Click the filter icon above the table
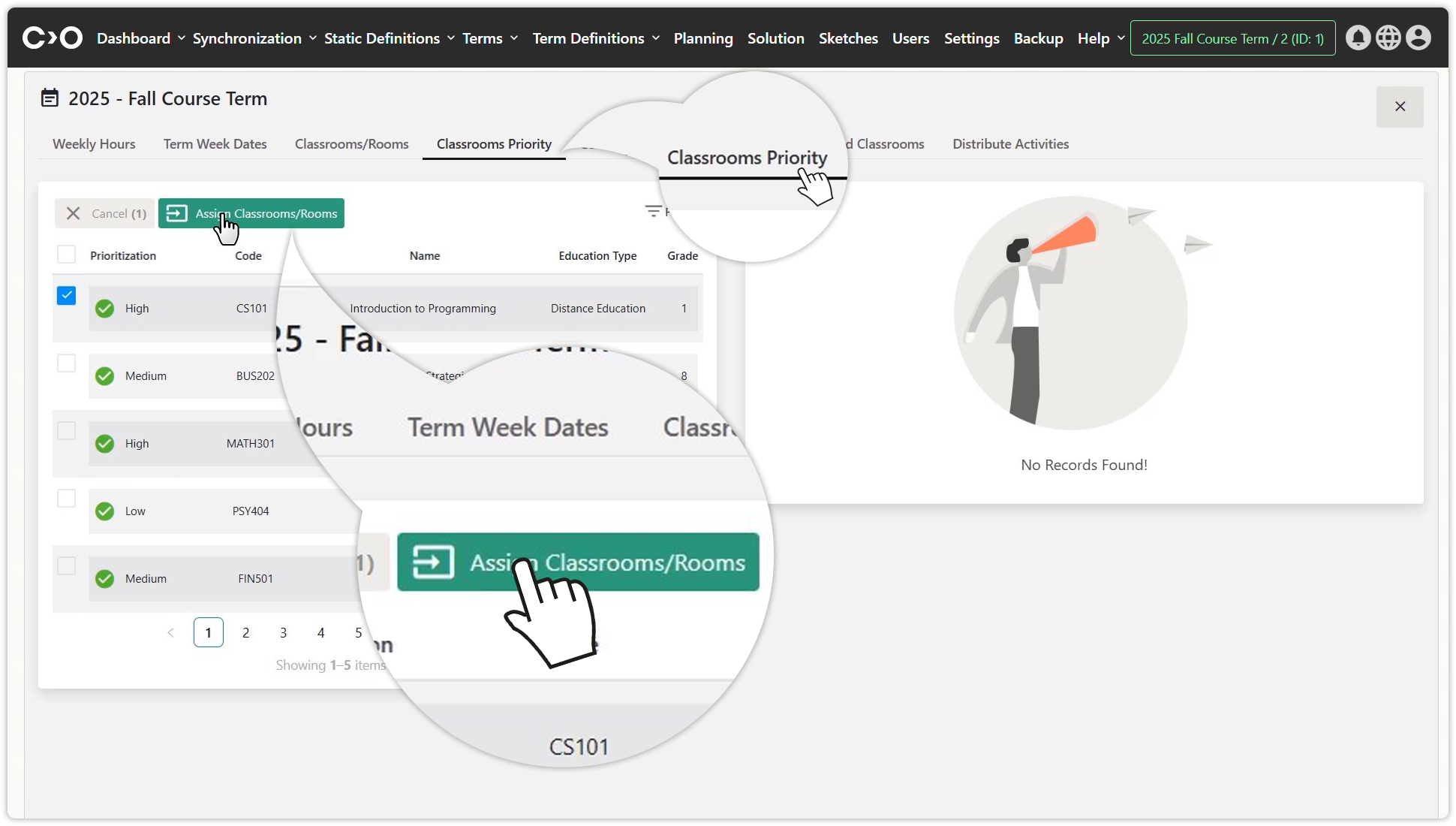Viewport: 1456px width, 826px height. click(x=653, y=212)
